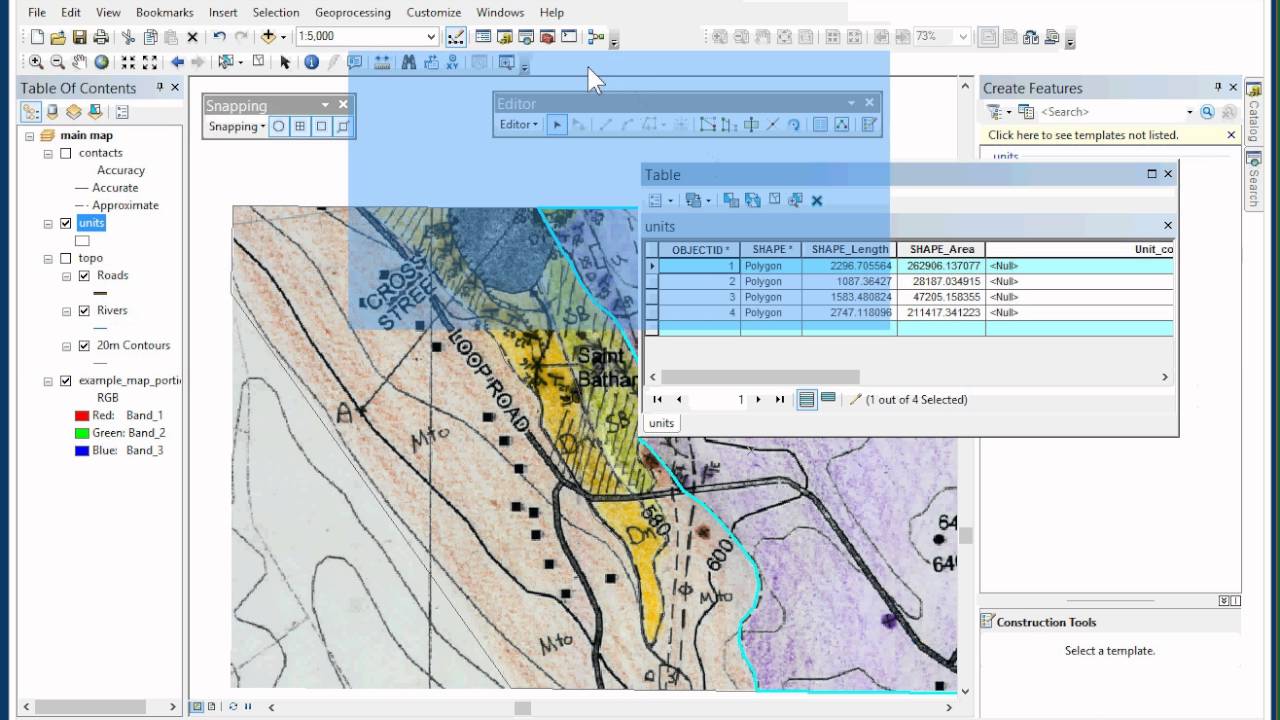The width and height of the screenshot is (1280, 720).
Task: Launch ModelBuilder from the standard toolbar
Action: 596,37
